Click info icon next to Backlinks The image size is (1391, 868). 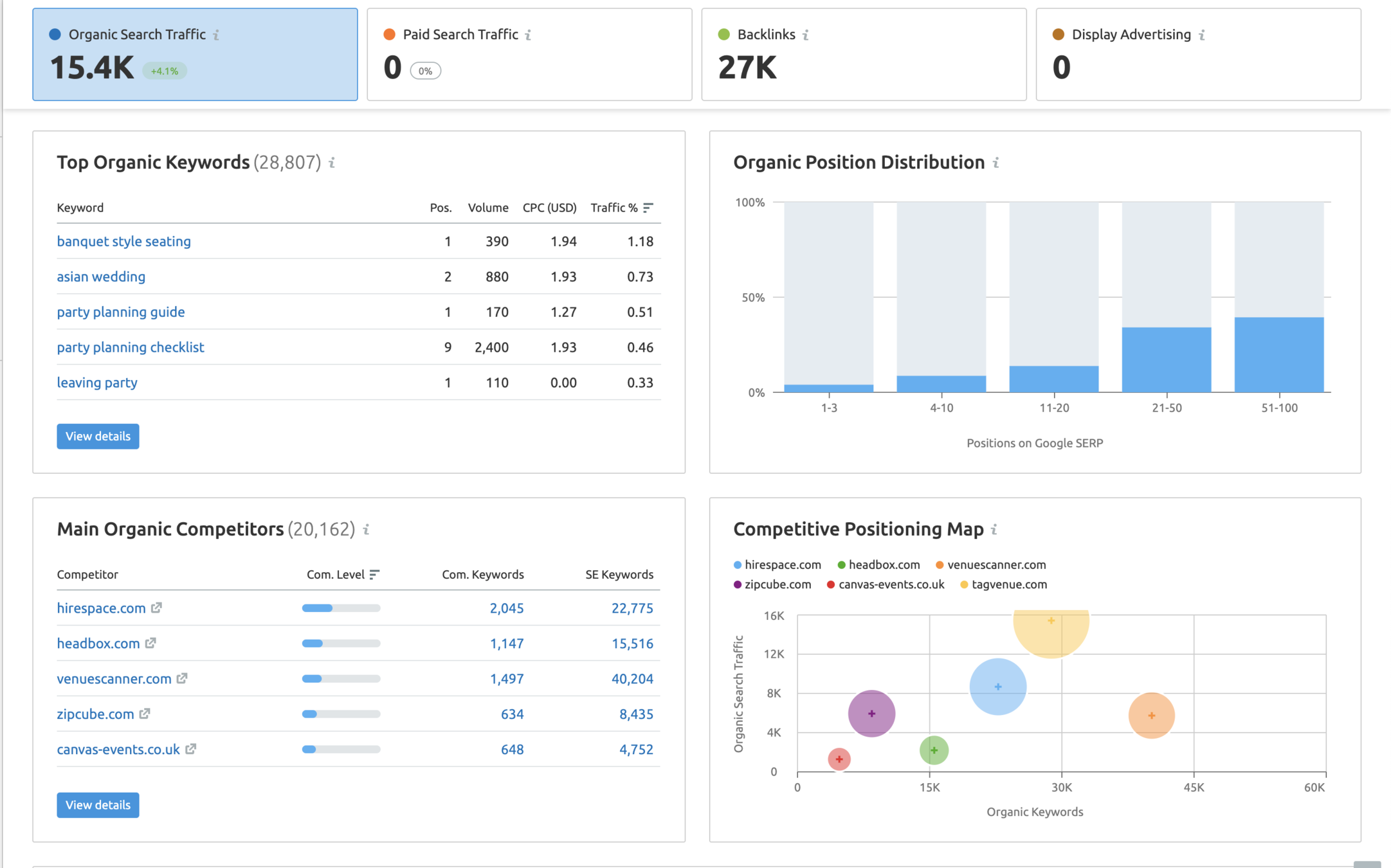(x=806, y=35)
